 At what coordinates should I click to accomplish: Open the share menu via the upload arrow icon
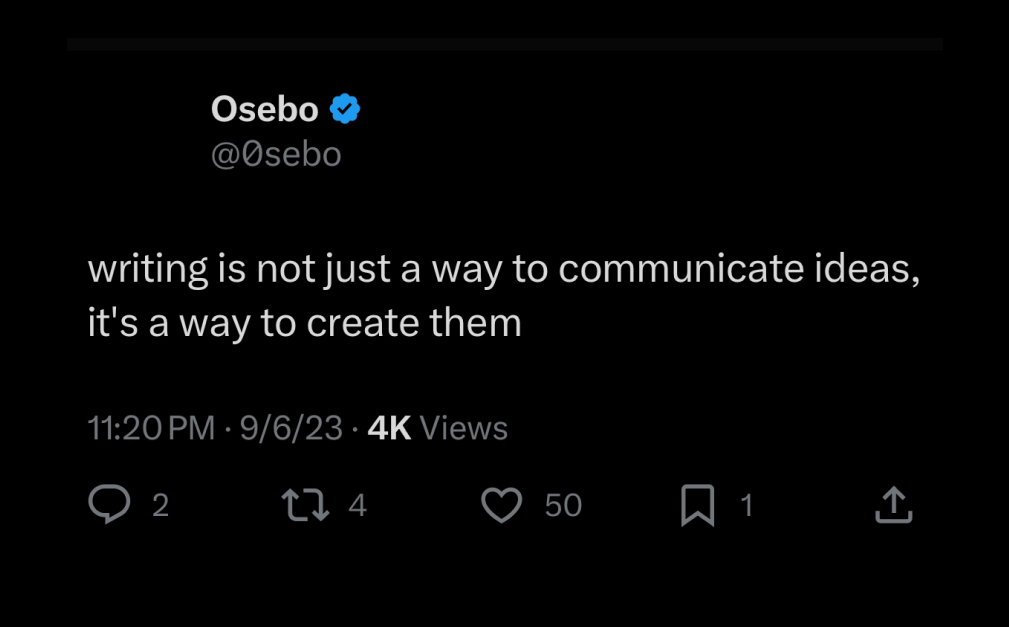tap(893, 505)
